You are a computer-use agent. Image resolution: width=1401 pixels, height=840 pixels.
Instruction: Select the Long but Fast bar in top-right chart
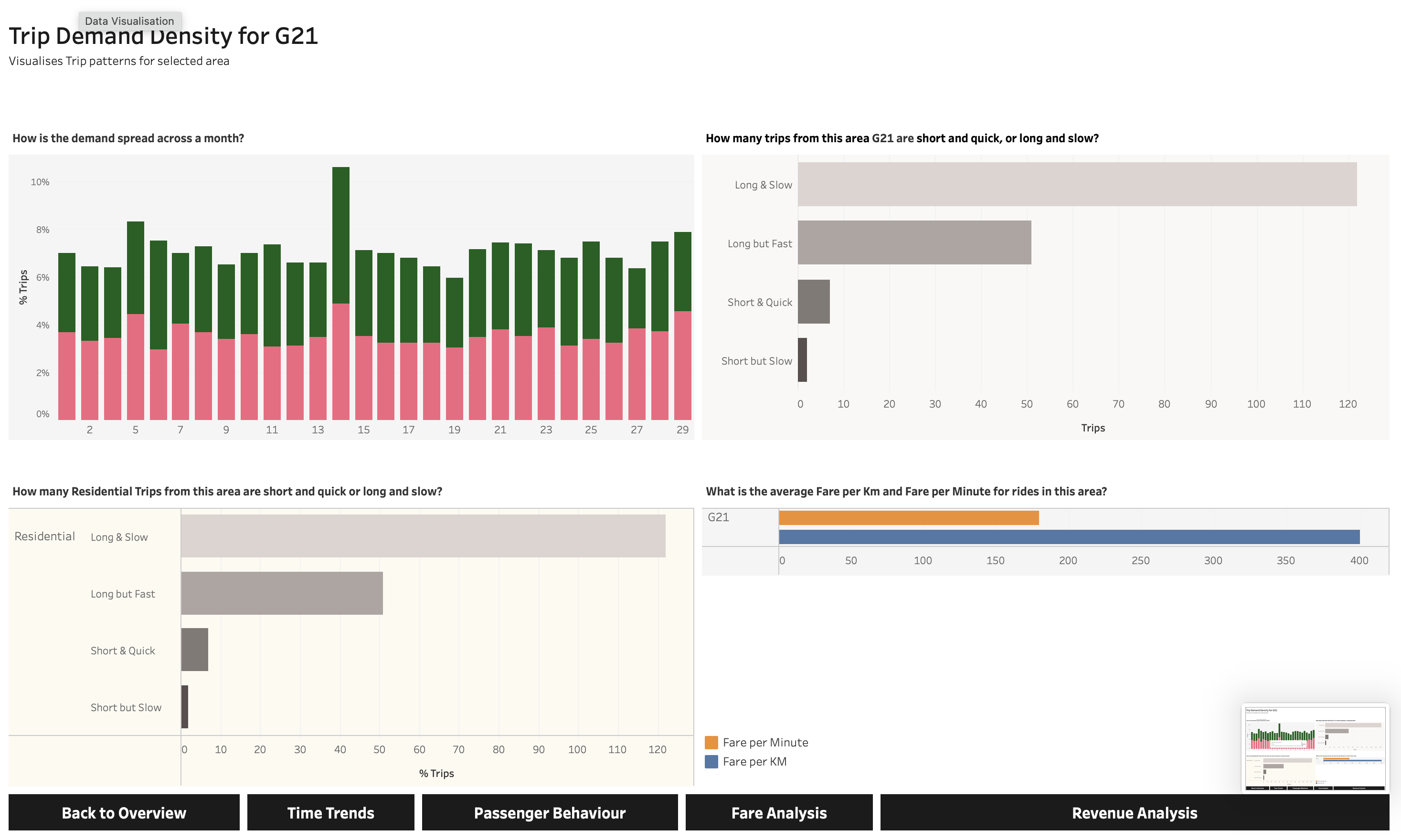pyautogui.click(x=913, y=242)
